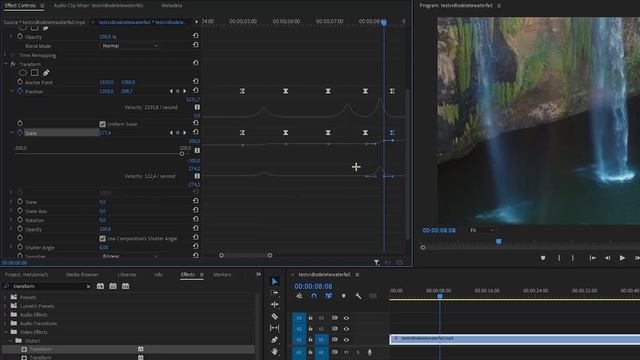Reset the Anchor Point parameter

pos(196,81)
